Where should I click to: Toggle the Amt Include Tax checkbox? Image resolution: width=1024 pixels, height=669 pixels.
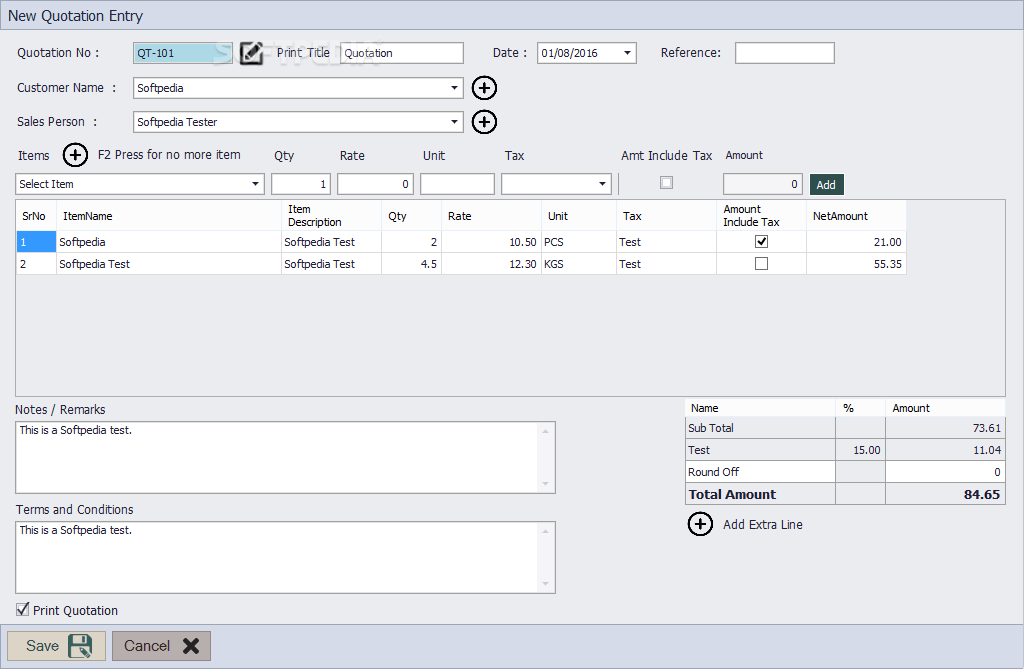pyautogui.click(x=666, y=183)
